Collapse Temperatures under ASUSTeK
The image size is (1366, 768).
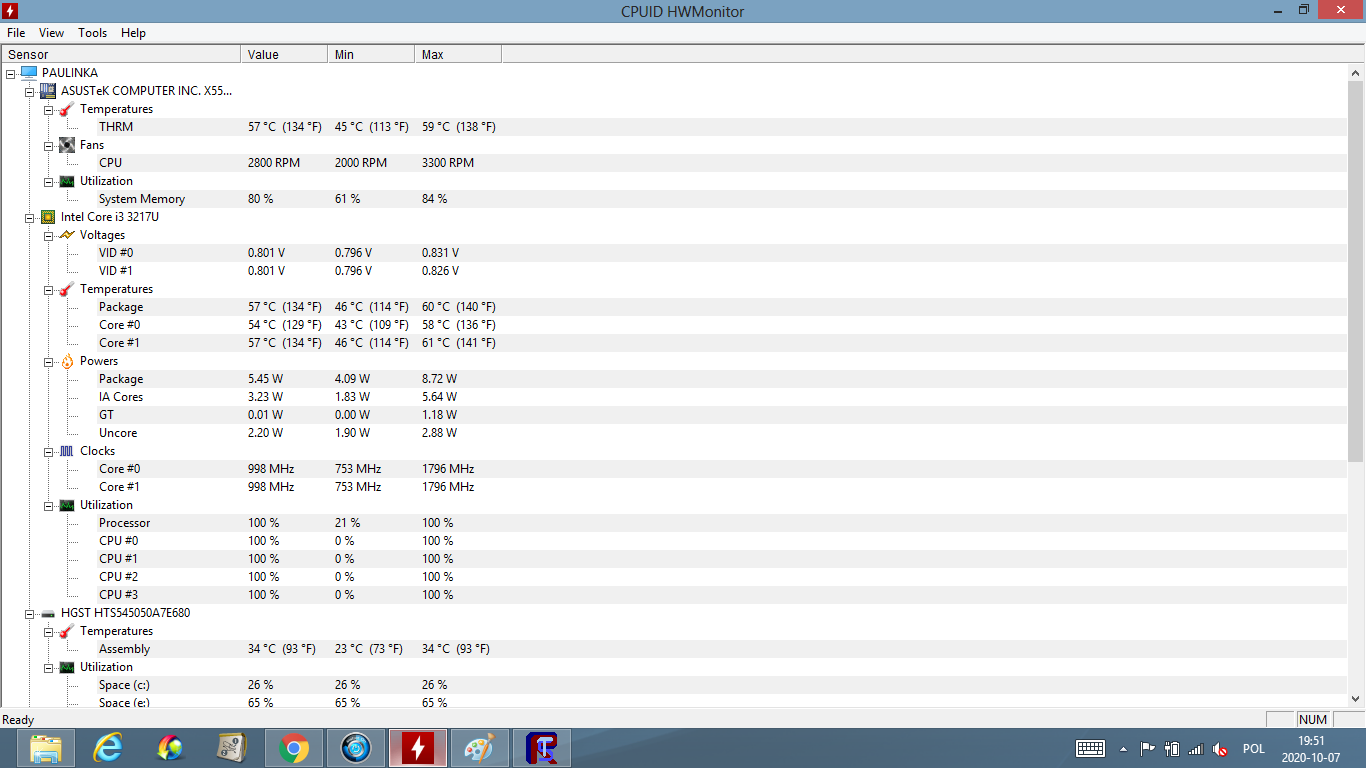pos(49,109)
